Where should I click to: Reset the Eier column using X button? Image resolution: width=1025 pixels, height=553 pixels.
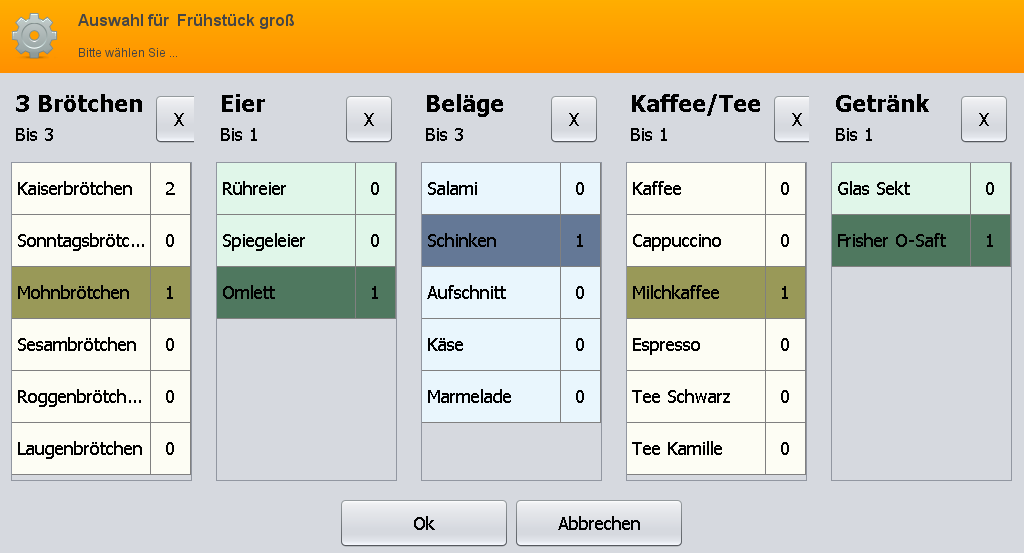369,119
